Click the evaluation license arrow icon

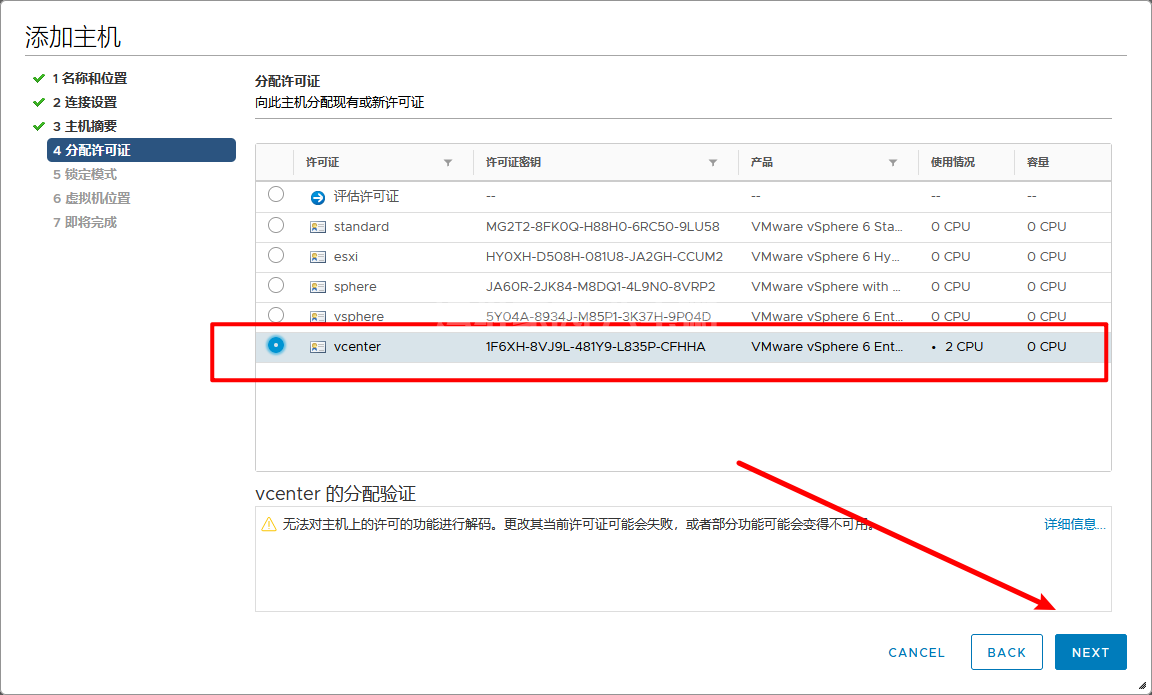pyautogui.click(x=318, y=197)
